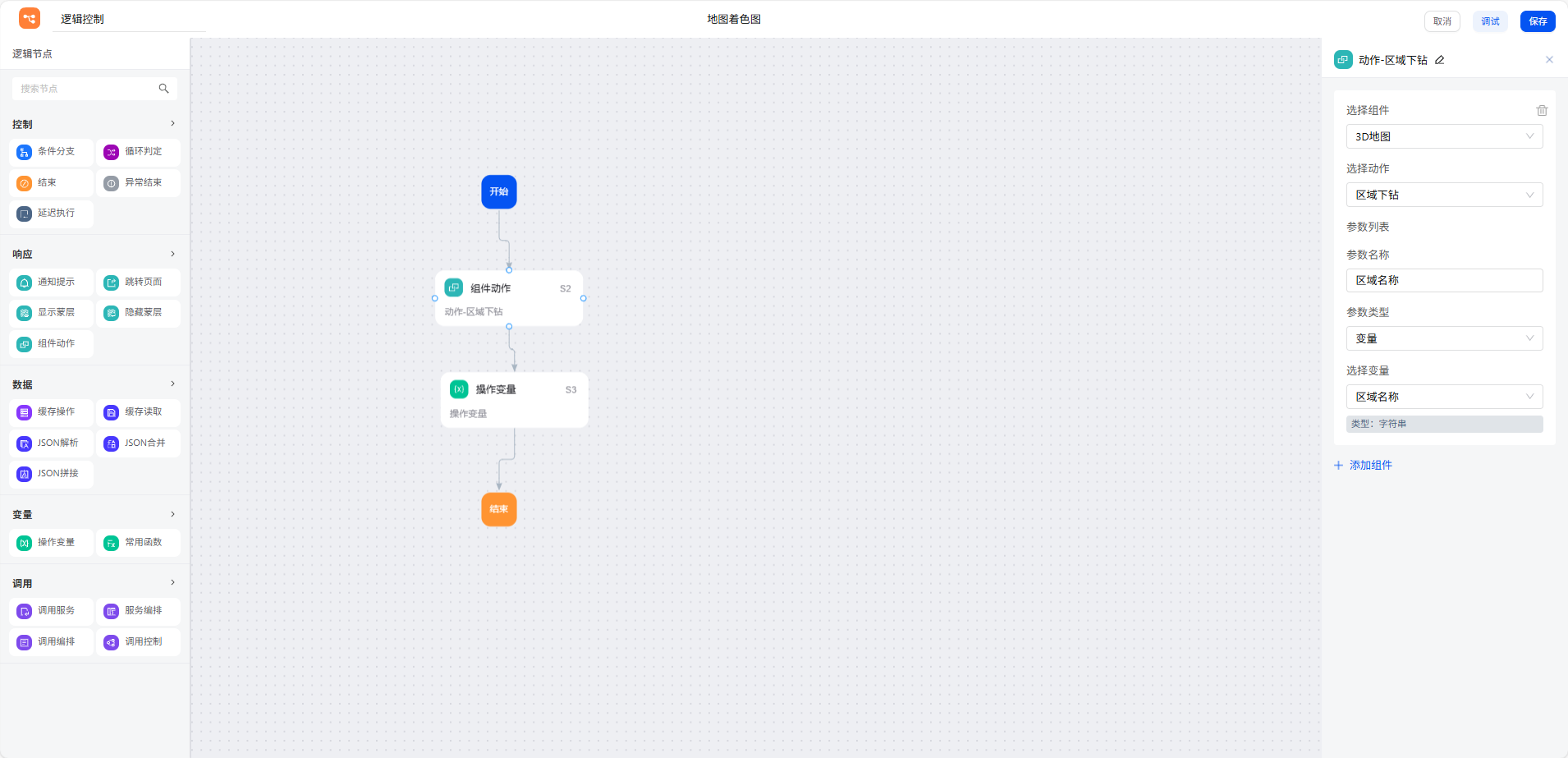Screen dimensions: 1568x758
Task: Click the 调用服务 node icon
Action: point(25,611)
